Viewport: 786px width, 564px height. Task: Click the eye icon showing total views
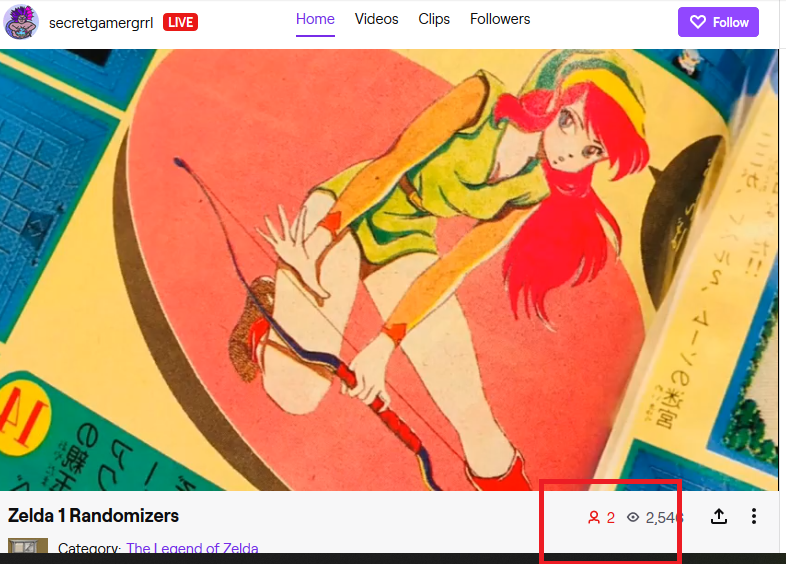click(633, 517)
